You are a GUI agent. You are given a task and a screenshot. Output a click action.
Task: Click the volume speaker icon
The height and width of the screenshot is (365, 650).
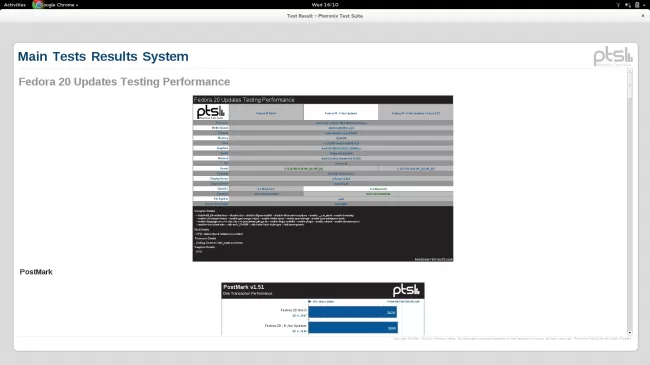[x=628, y=5]
